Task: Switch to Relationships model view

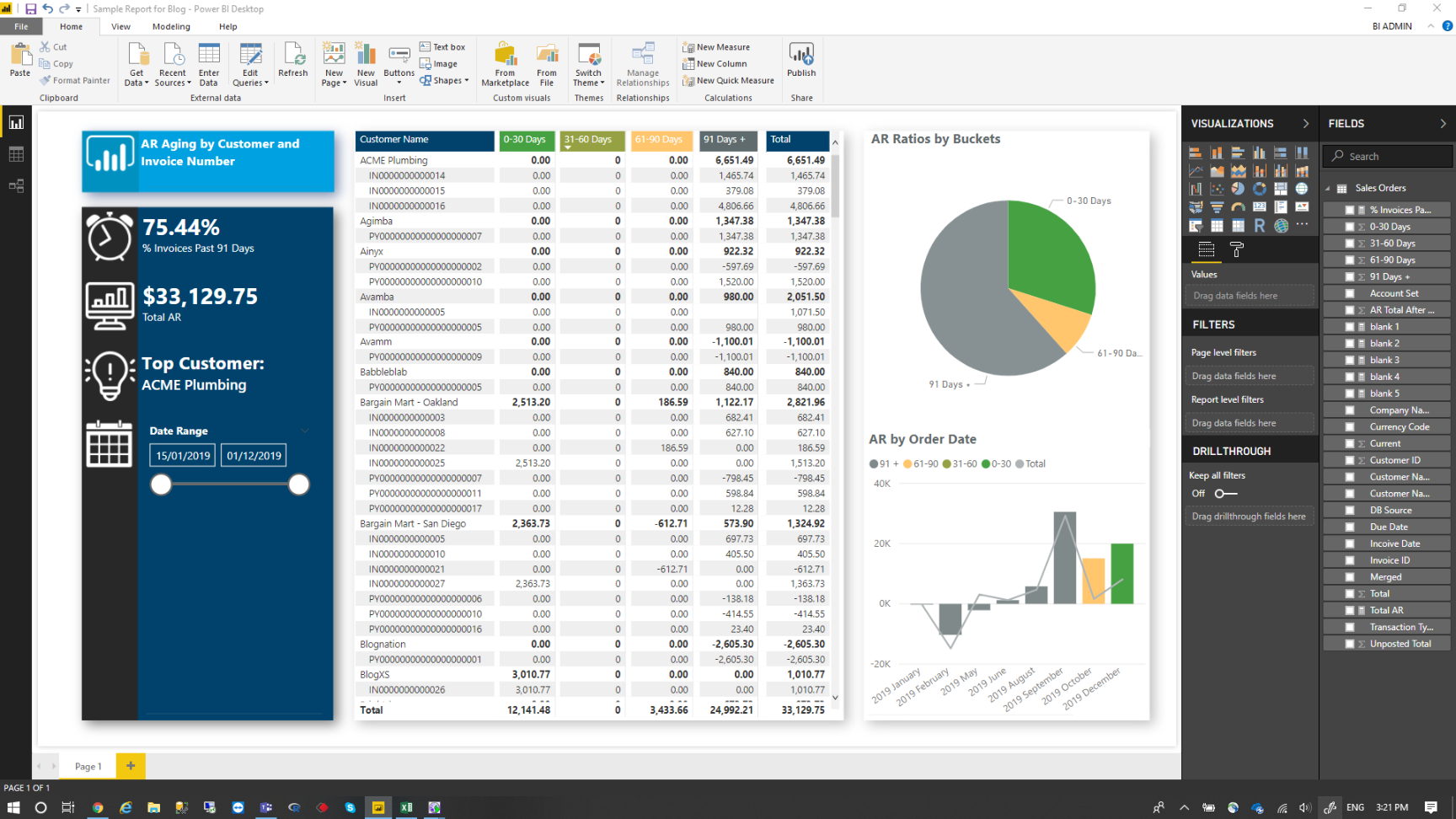Action: pyautogui.click(x=16, y=185)
